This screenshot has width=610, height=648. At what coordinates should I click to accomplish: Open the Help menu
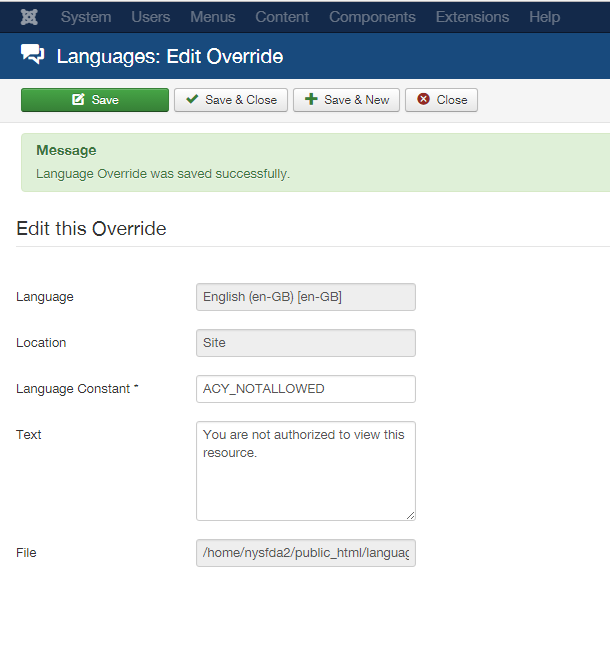[x=545, y=17]
